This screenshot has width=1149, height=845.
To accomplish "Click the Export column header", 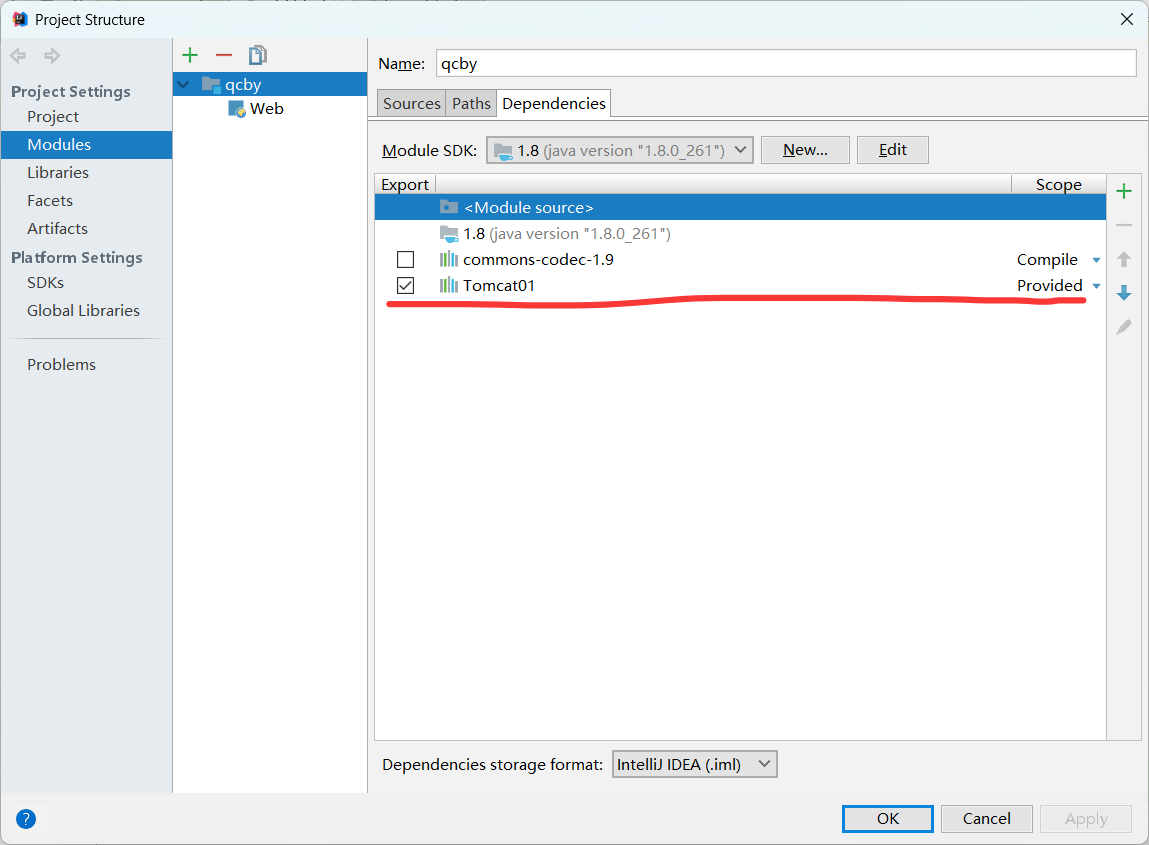I will point(405,184).
